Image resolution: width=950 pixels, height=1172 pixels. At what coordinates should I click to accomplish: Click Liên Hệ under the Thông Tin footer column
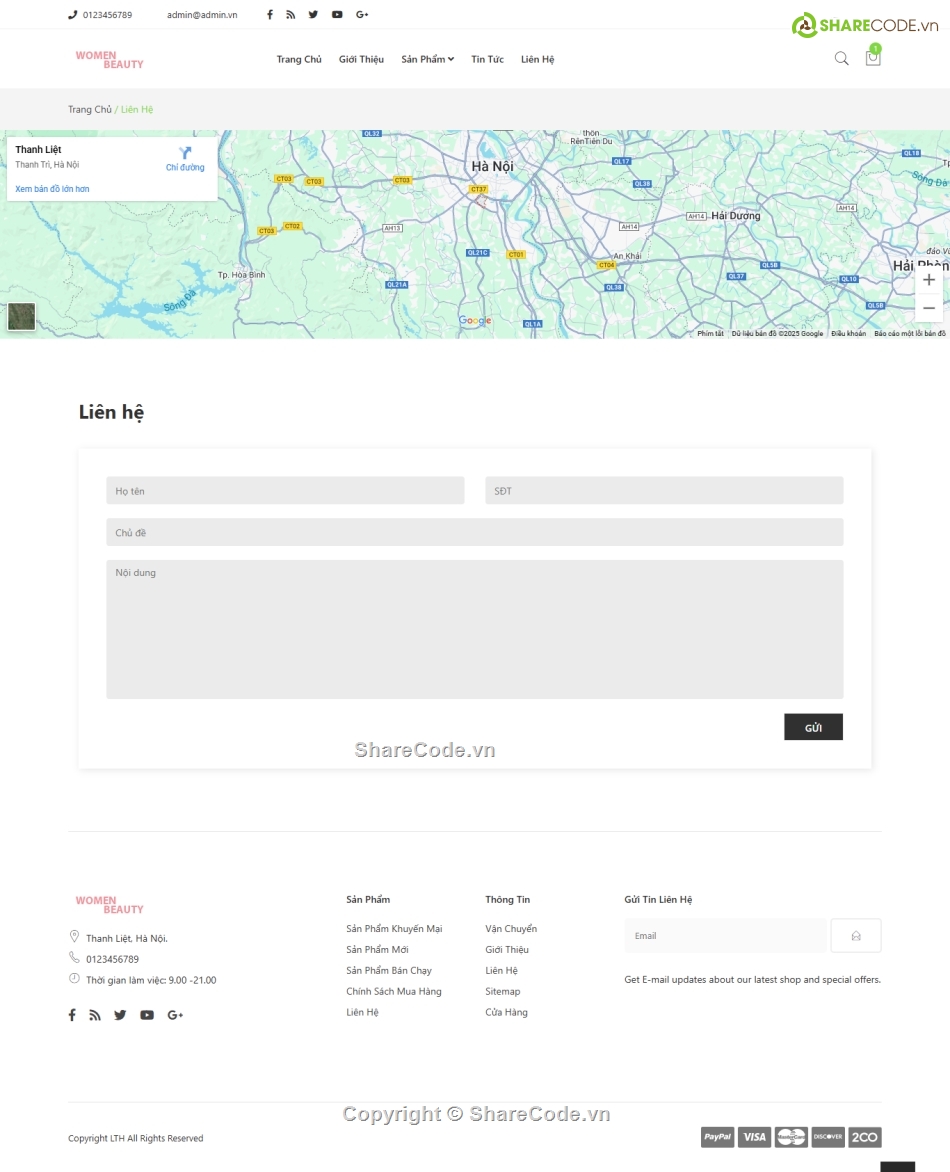502,970
